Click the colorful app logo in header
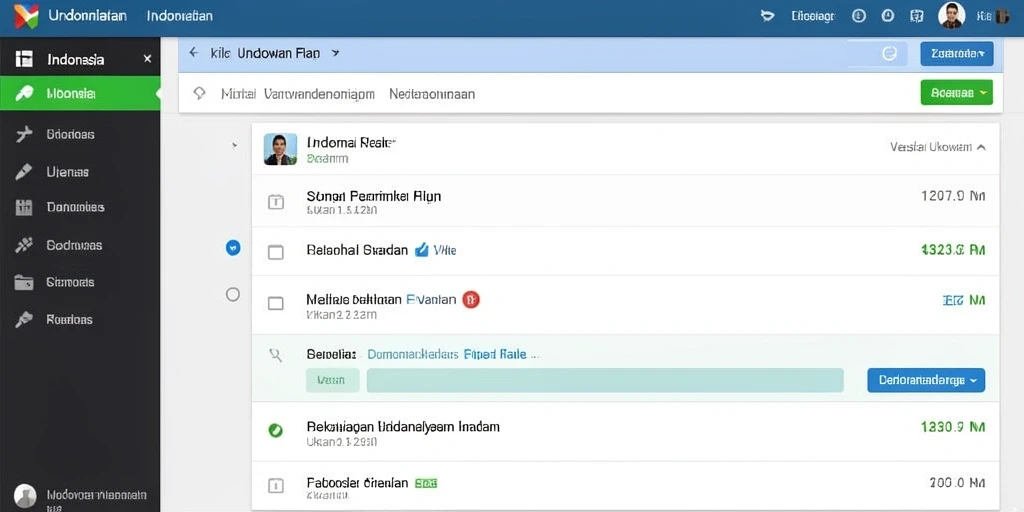Image resolution: width=1024 pixels, height=512 pixels. click(x=26, y=16)
